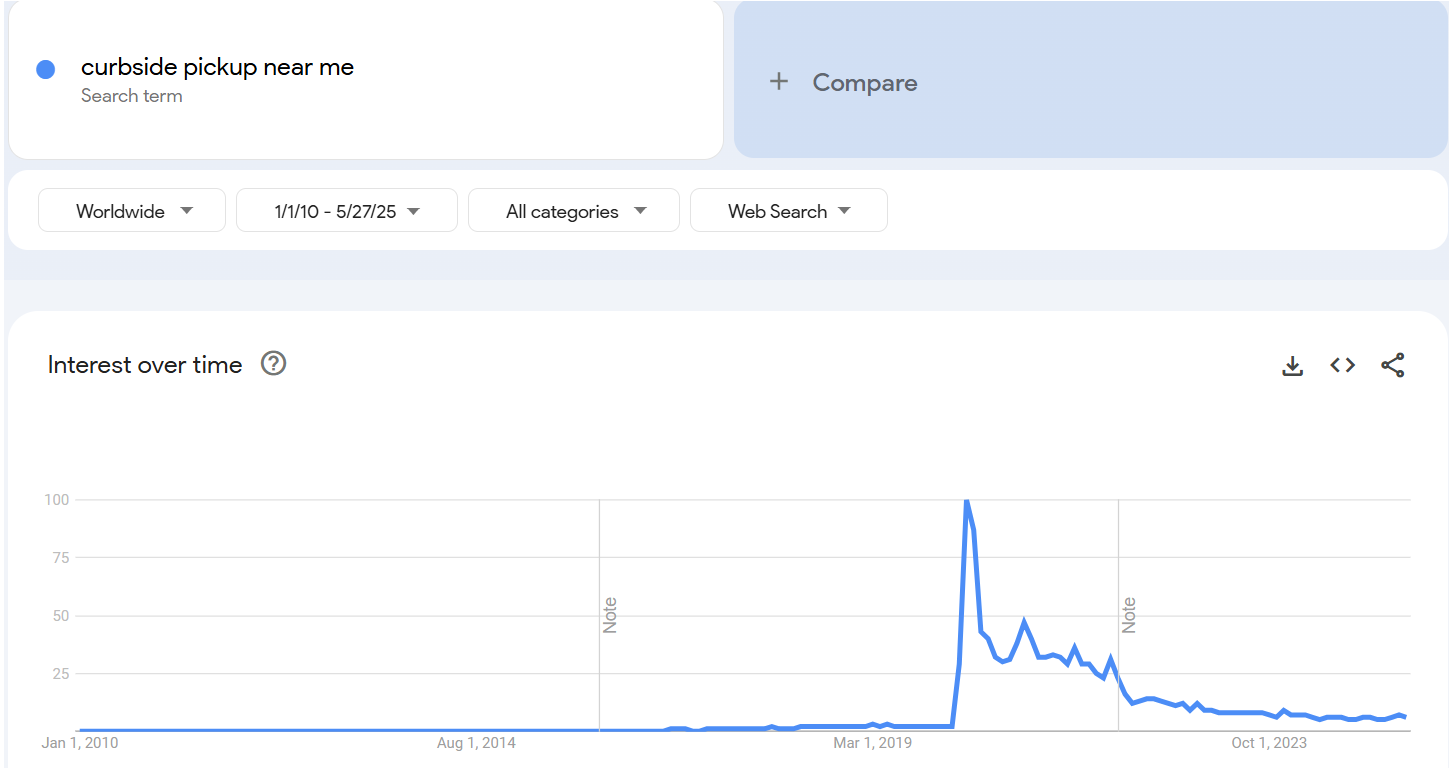This screenshot has height=769, width=1453.
Task: Click the Aug 1, 2014 axis label
Action: pyautogui.click(x=476, y=743)
